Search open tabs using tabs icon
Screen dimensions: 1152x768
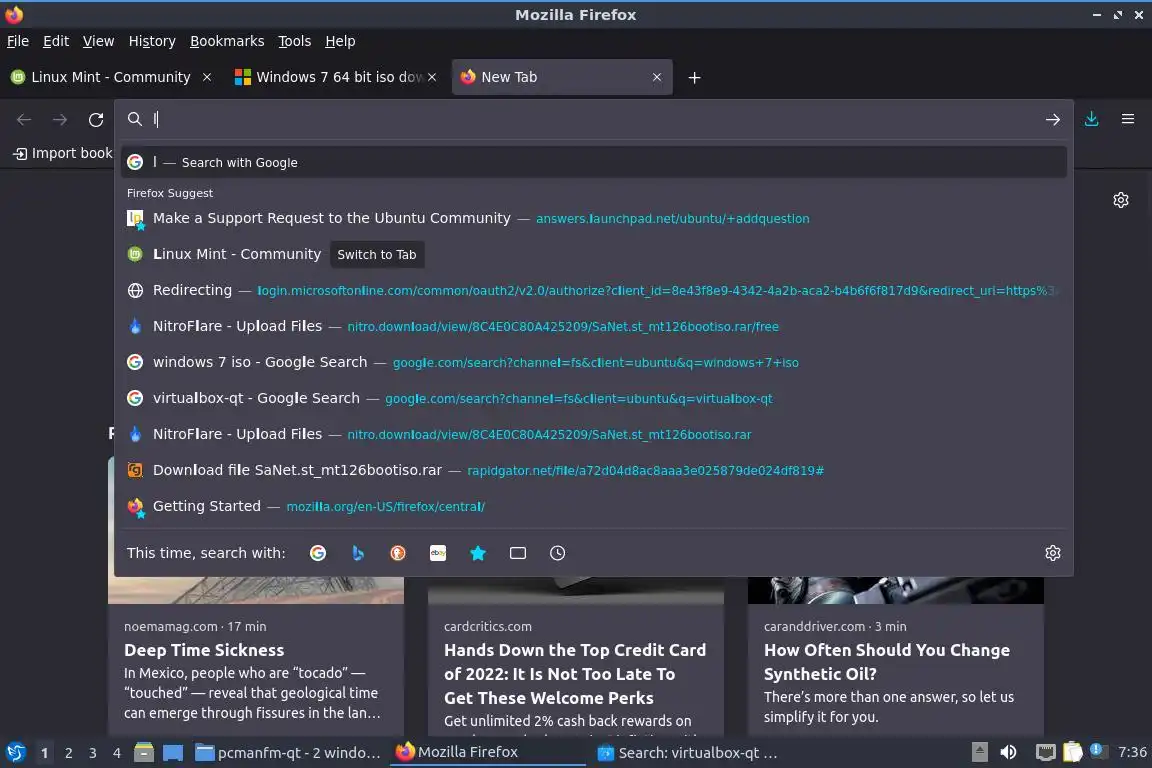point(518,553)
